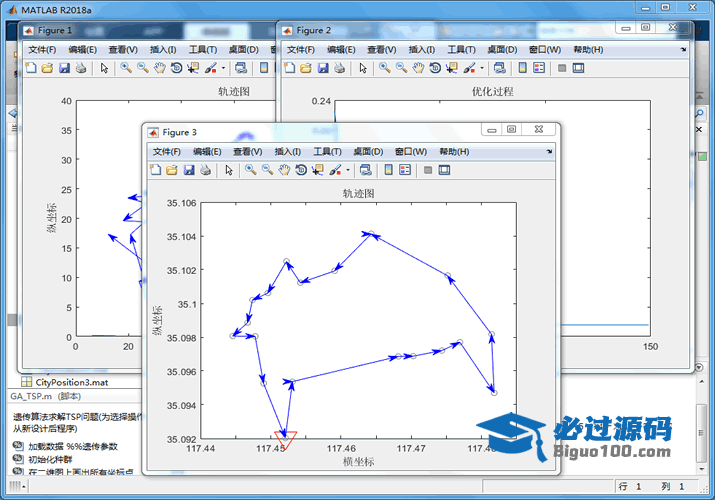Click Link Plot icon in Figure 3
715x500 pixels.
point(365,170)
